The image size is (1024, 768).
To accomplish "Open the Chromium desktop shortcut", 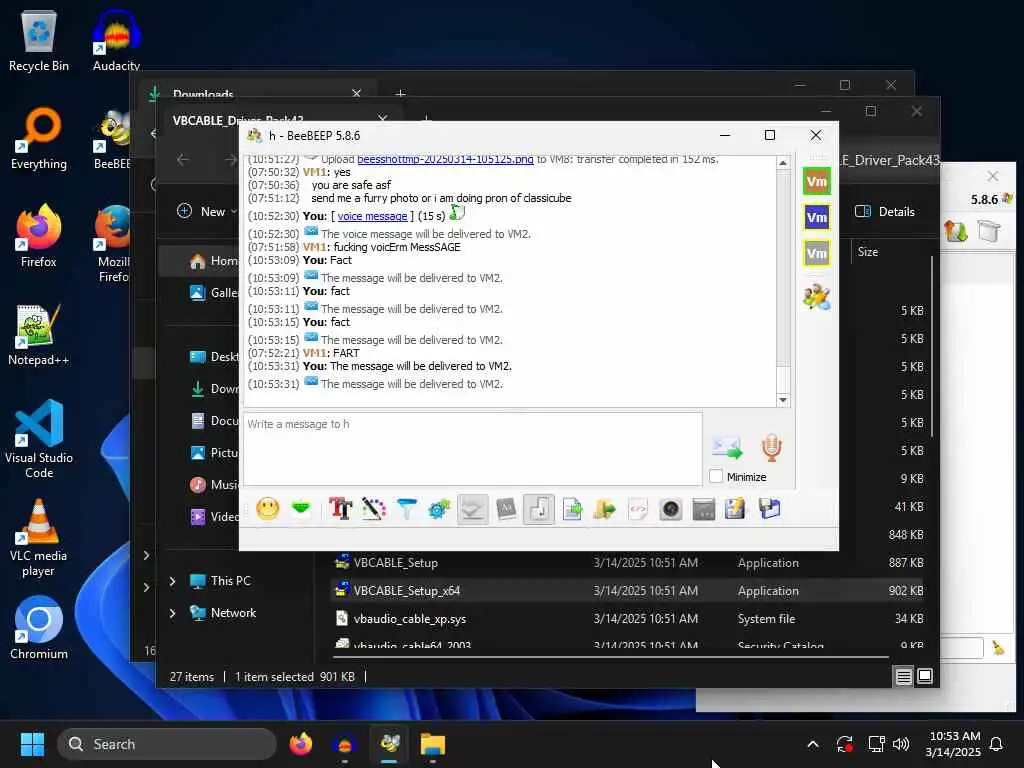I will click(x=39, y=628).
